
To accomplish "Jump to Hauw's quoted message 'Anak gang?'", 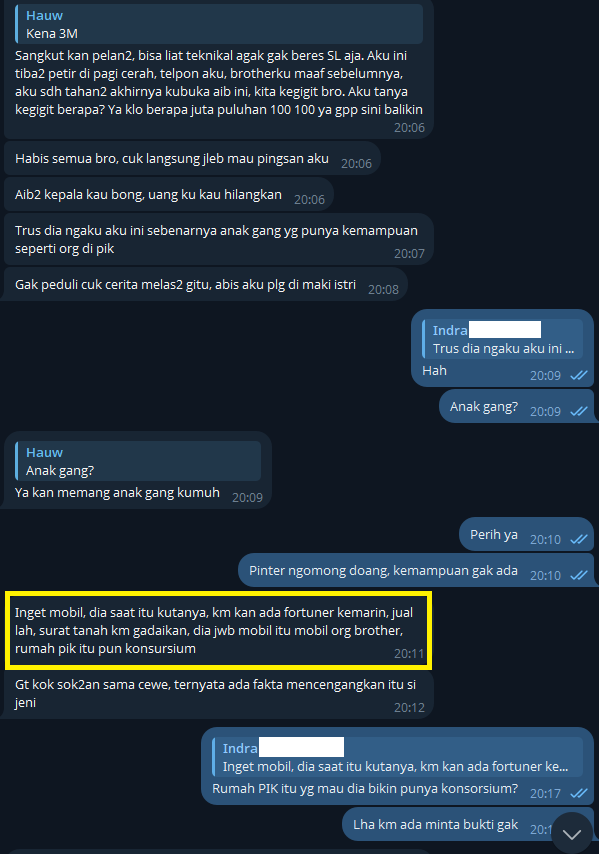I will tap(138, 461).
